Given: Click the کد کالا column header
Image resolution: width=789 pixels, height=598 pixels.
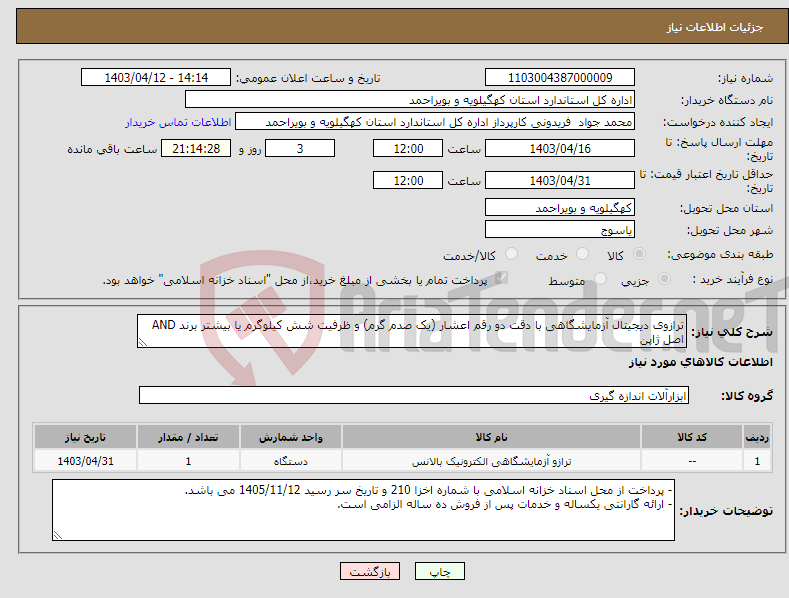Looking at the screenshot, I should 692,437.
